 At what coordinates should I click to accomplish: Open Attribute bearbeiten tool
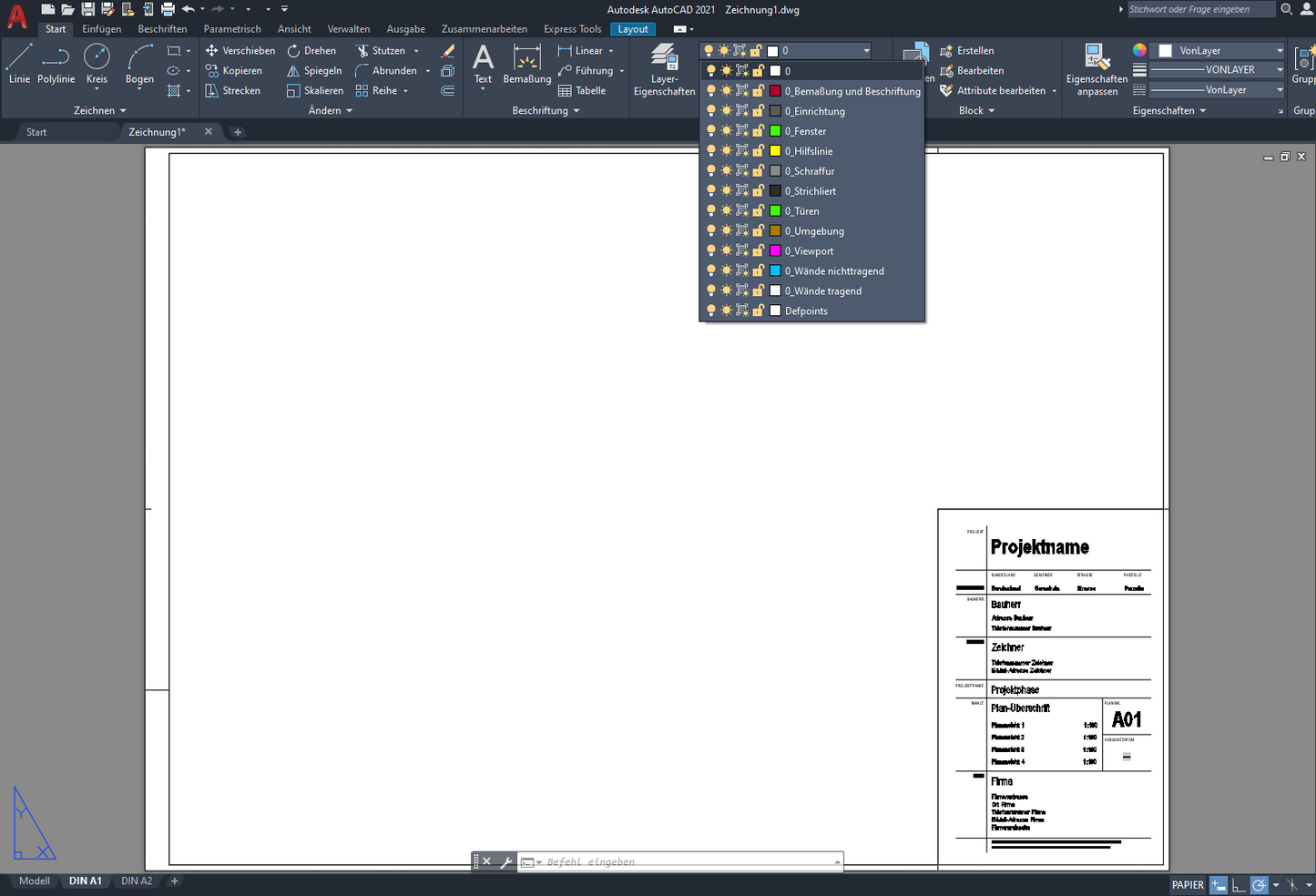[x=993, y=91]
